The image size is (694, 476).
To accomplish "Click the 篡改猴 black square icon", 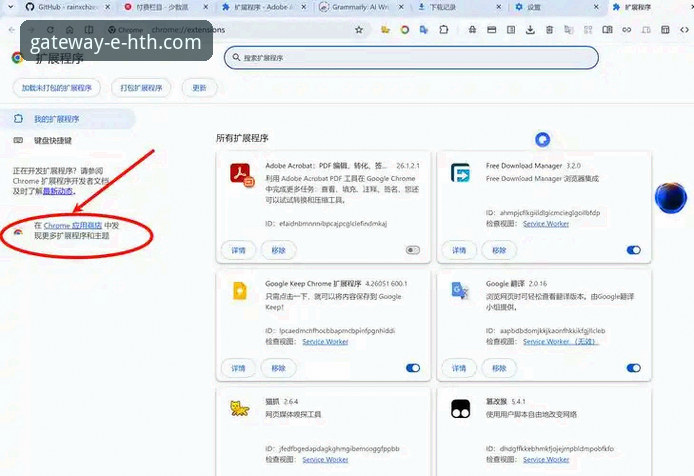I will (460, 408).
